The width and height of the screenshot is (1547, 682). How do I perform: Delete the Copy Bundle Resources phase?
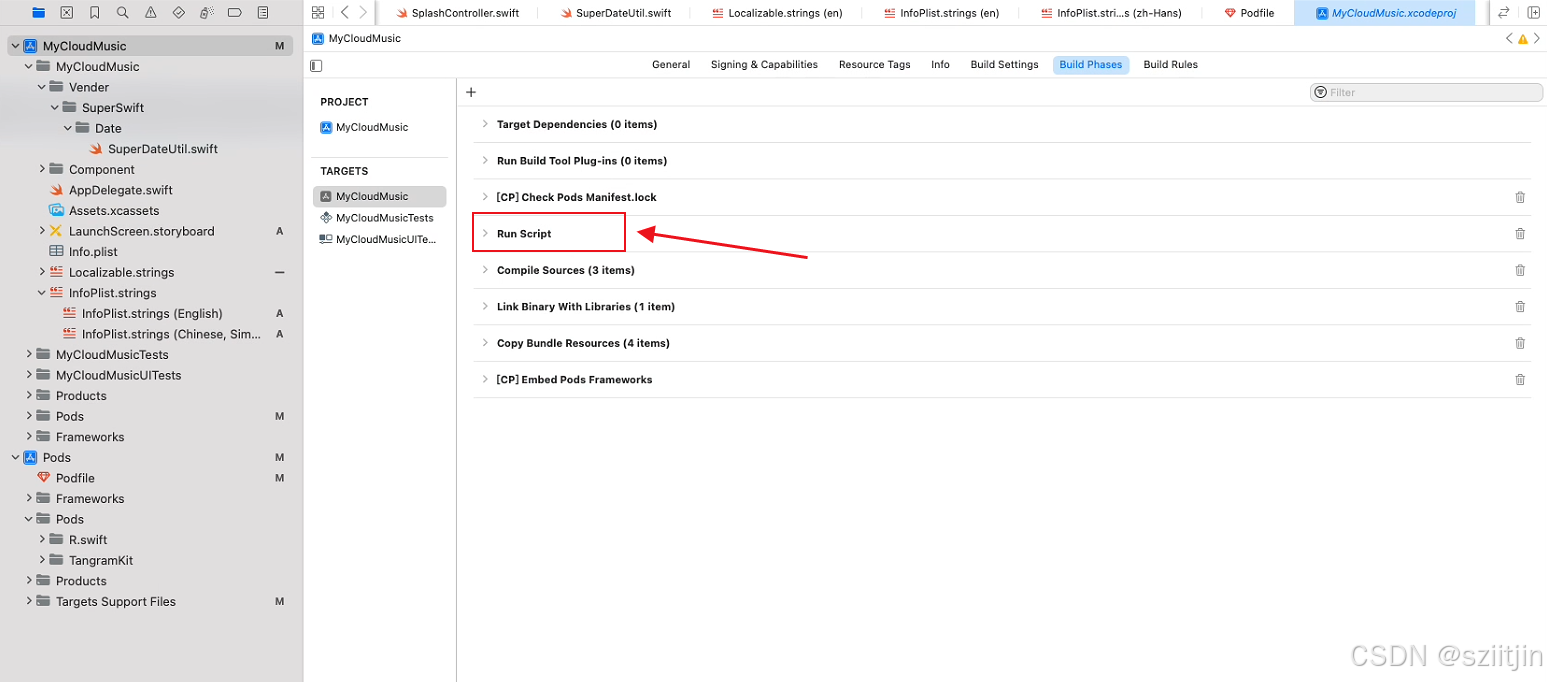1520,343
